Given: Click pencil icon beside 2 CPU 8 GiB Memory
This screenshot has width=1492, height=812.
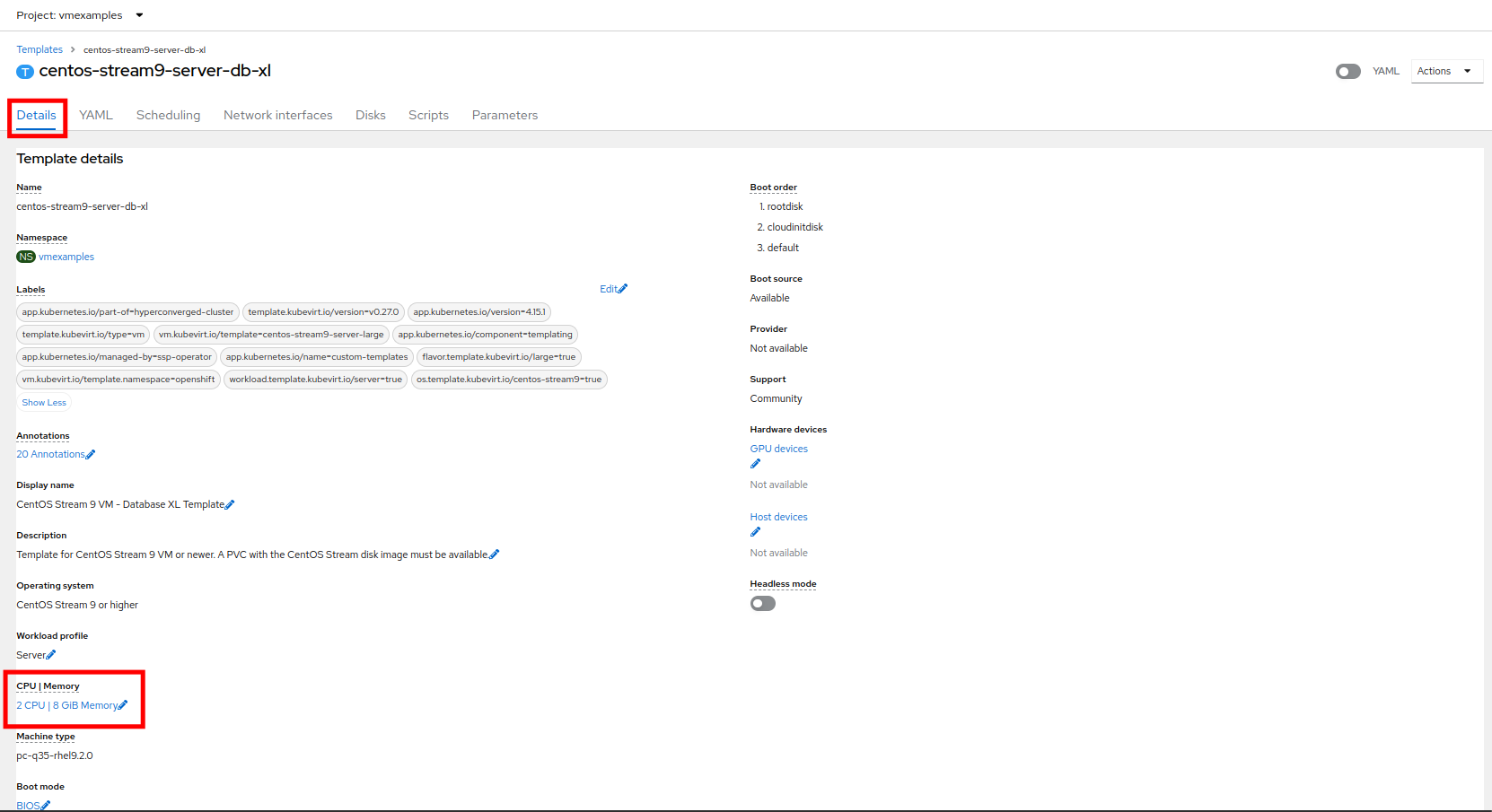Looking at the screenshot, I should [x=123, y=705].
